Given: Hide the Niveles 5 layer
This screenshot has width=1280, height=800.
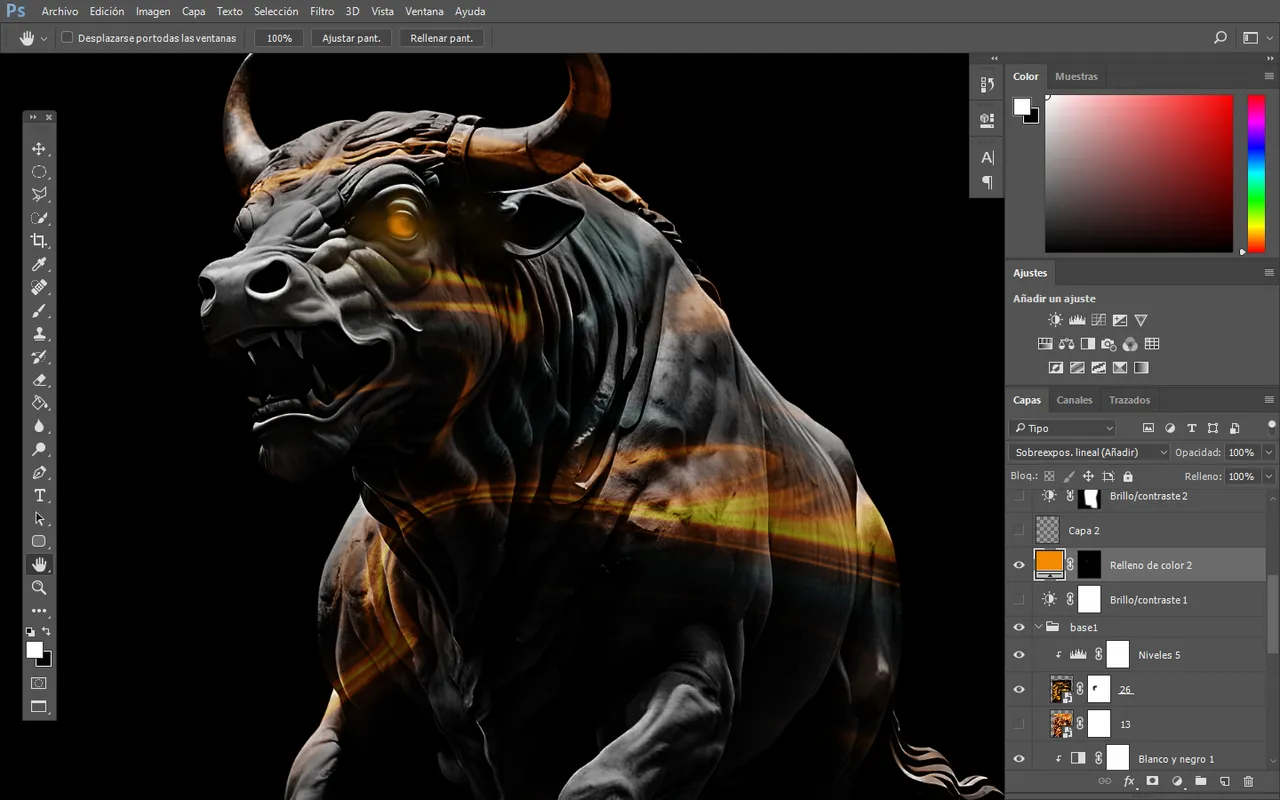Looking at the screenshot, I should click(1019, 655).
